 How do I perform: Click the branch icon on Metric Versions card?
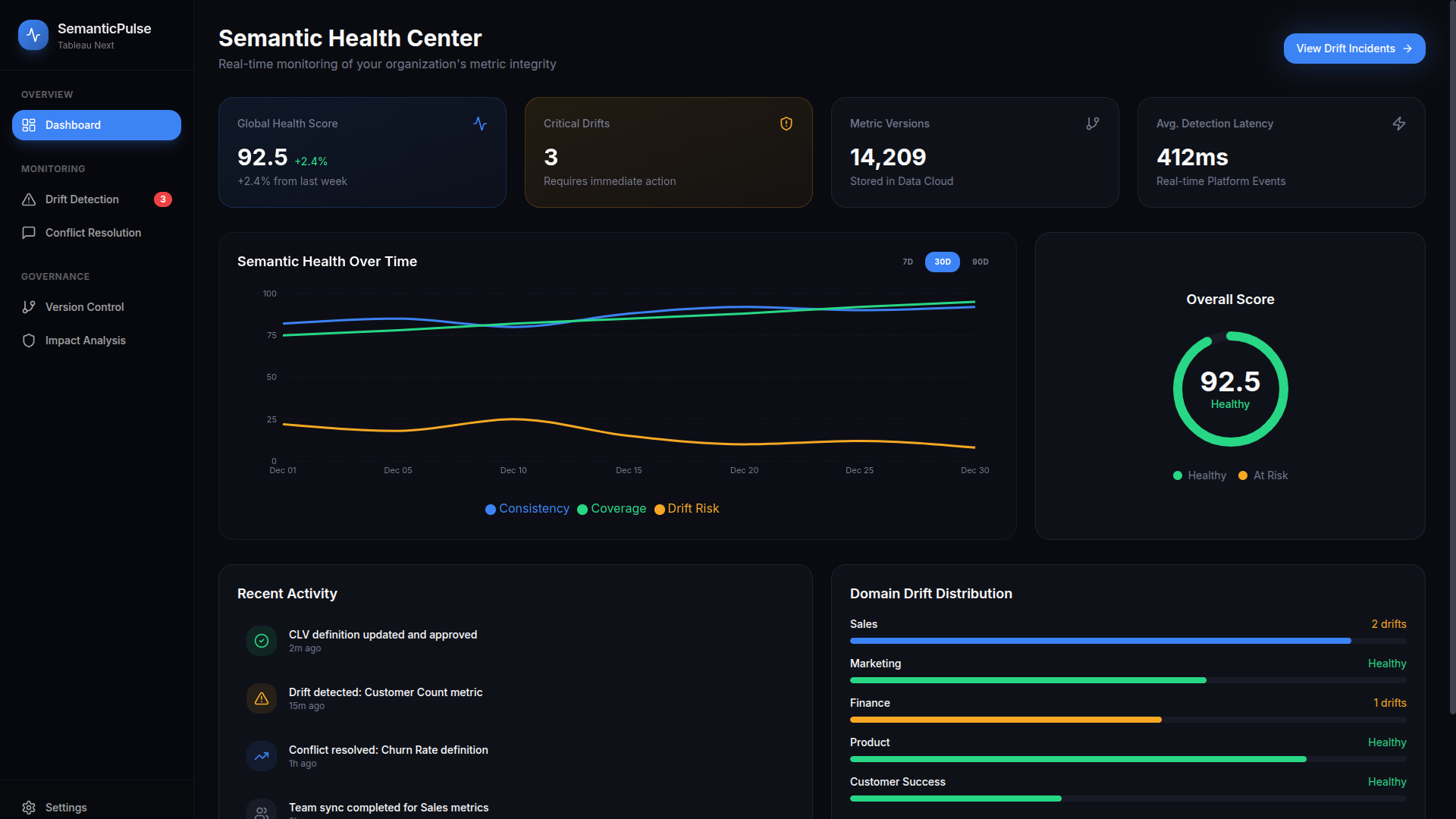pos(1092,124)
